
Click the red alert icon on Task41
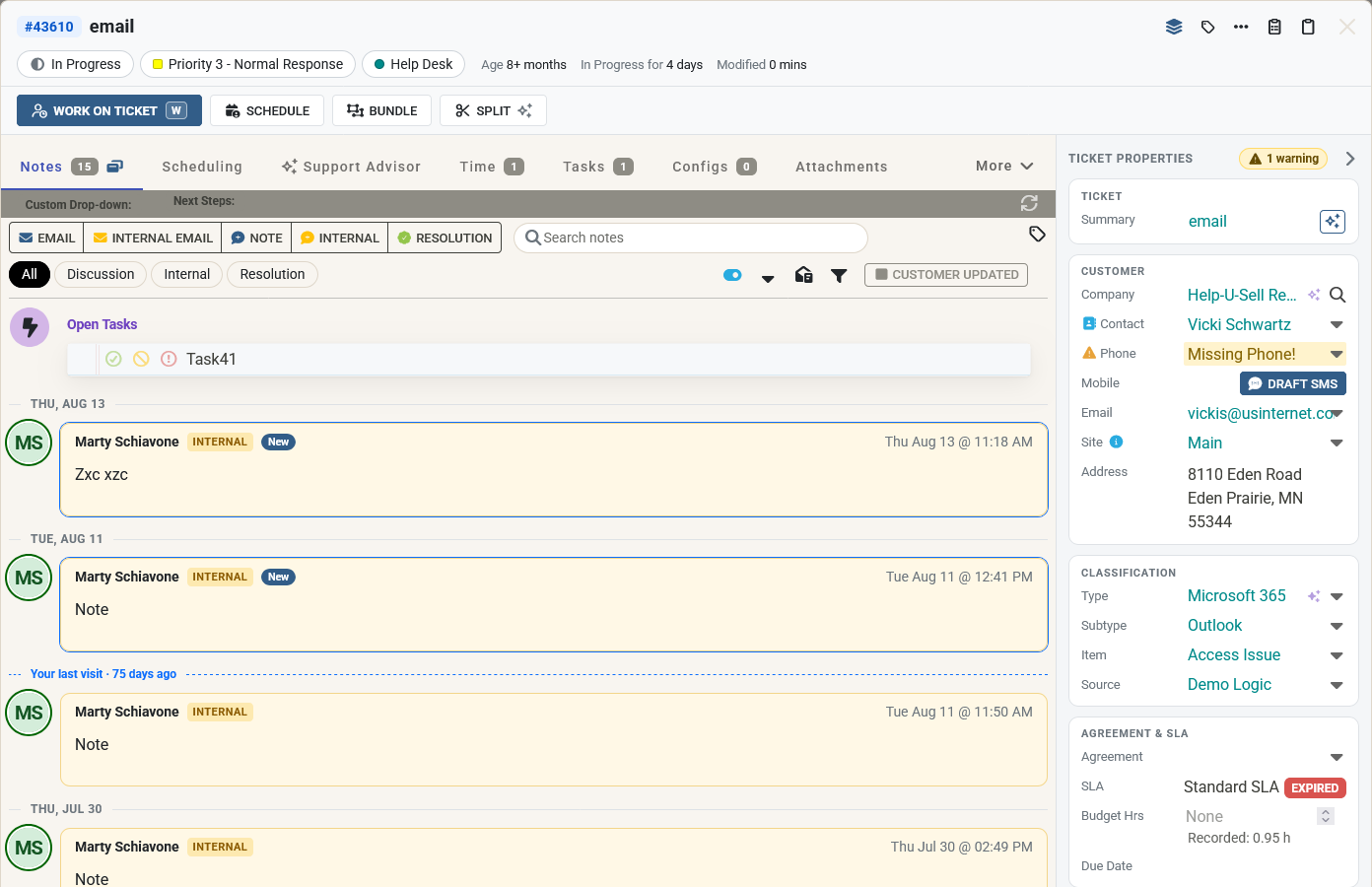169,359
